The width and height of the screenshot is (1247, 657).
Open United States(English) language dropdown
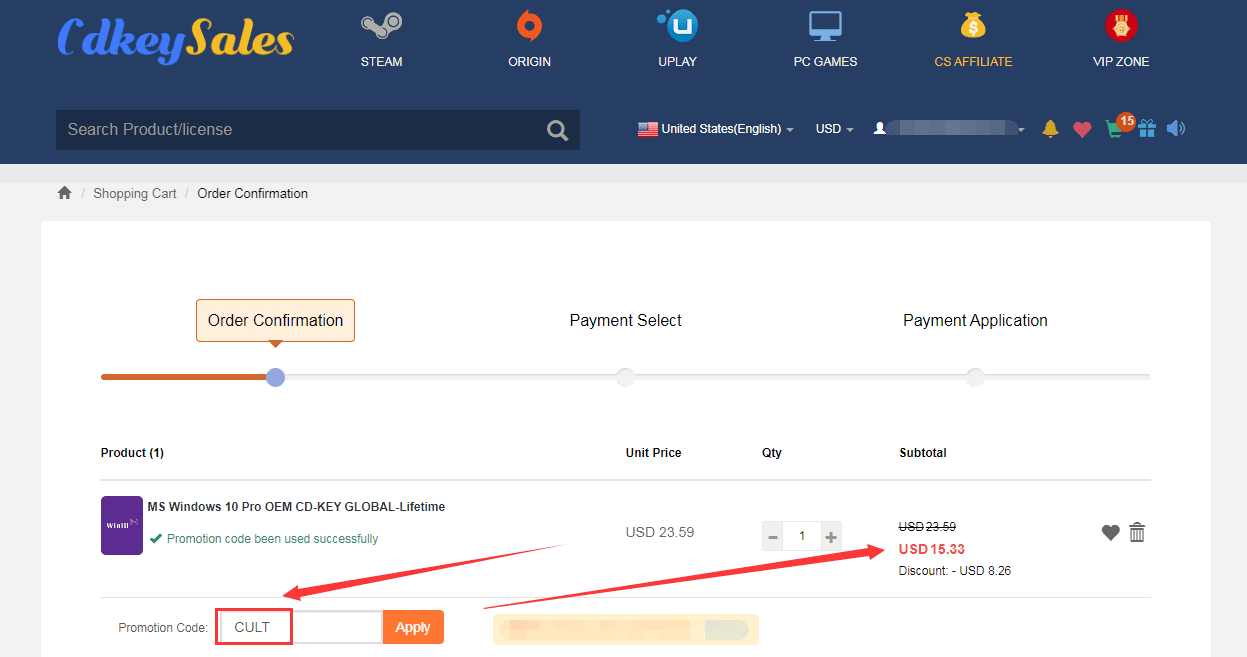(x=716, y=129)
